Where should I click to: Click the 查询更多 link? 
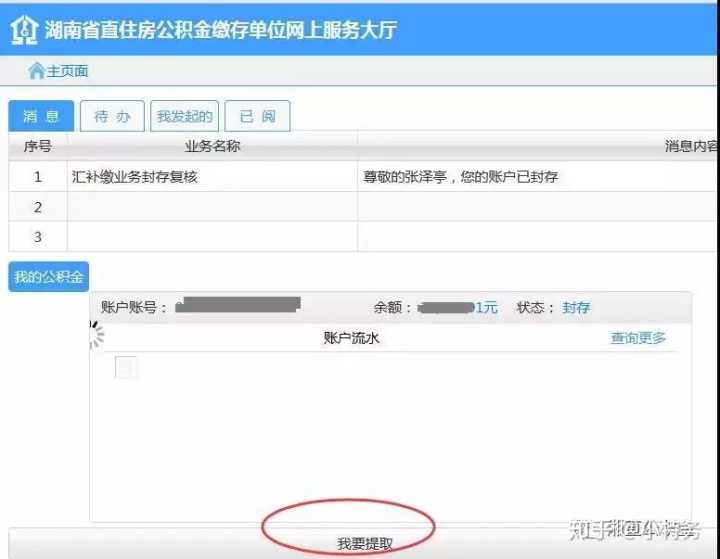coord(638,338)
